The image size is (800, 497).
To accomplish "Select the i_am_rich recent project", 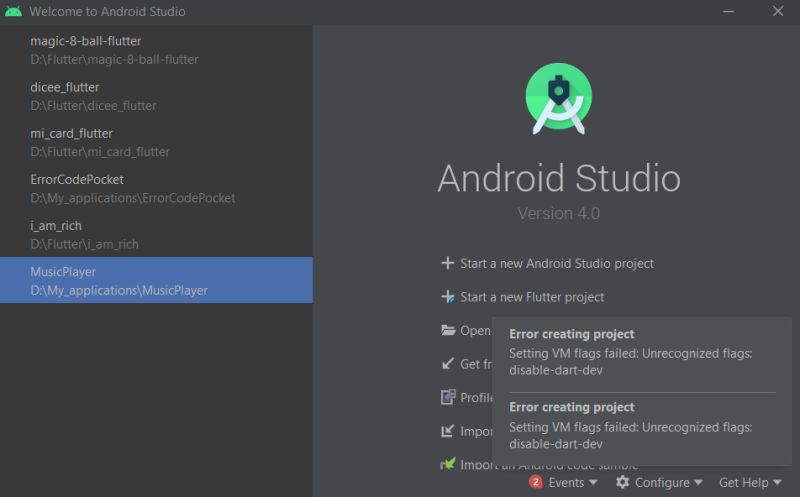I will pyautogui.click(x=156, y=234).
